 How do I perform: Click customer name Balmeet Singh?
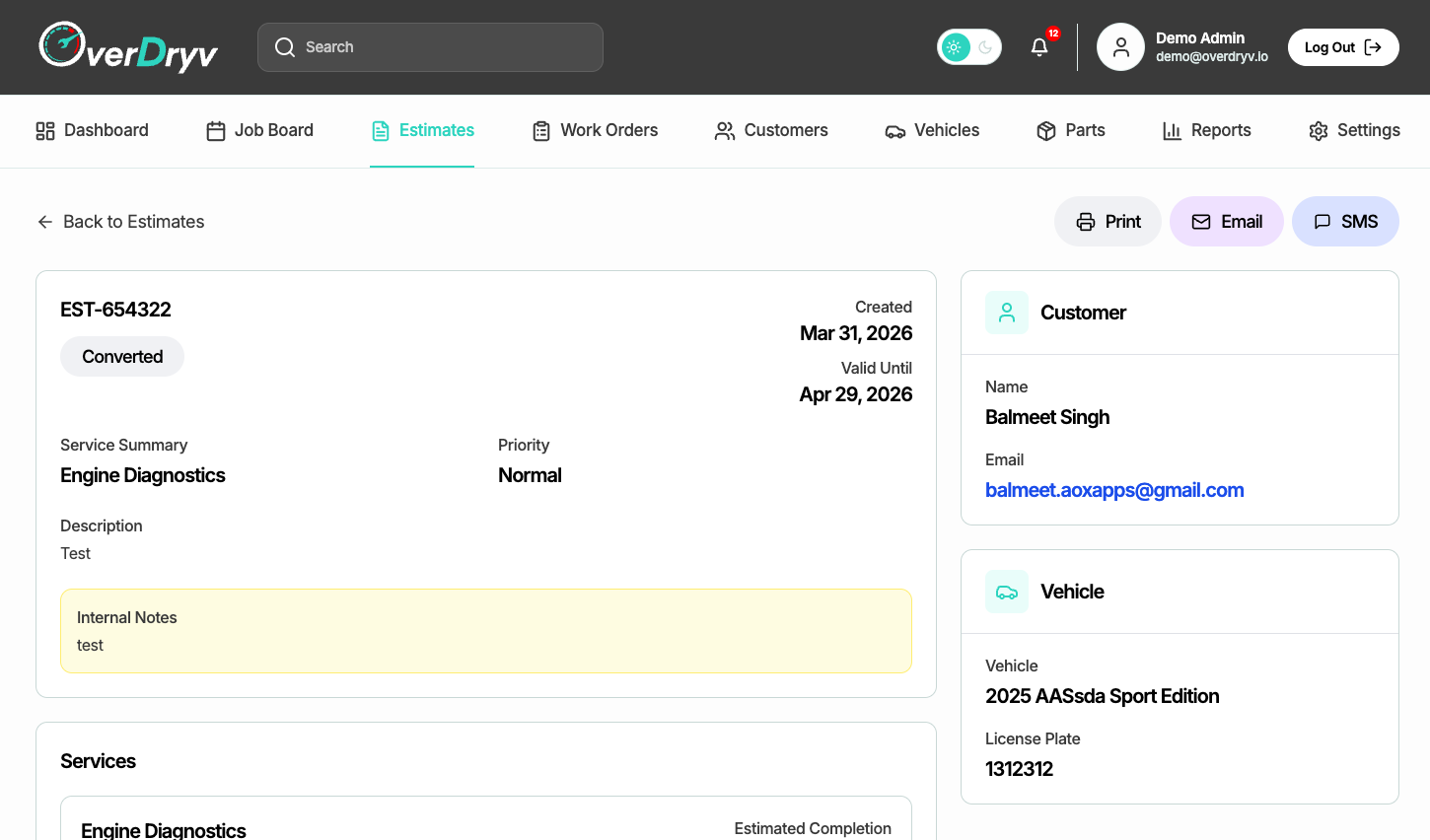tap(1047, 417)
